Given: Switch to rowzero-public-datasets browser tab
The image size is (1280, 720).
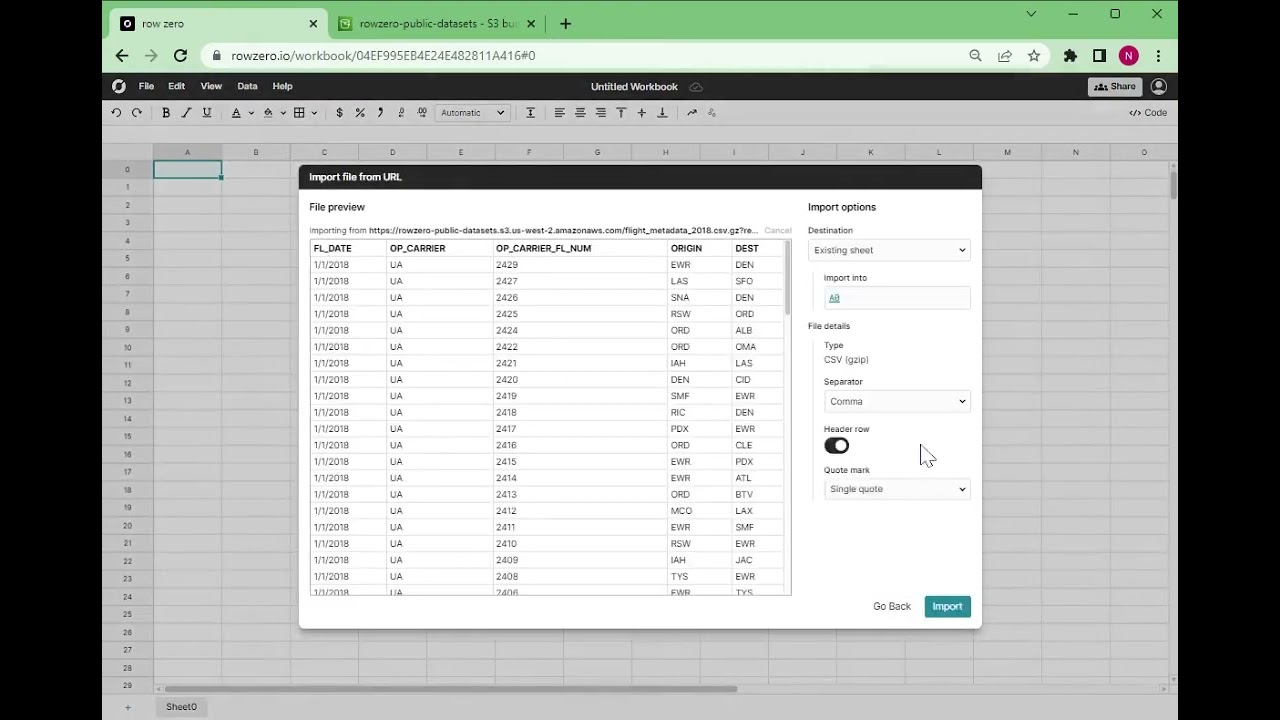Looking at the screenshot, I should click(x=438, y=24).
